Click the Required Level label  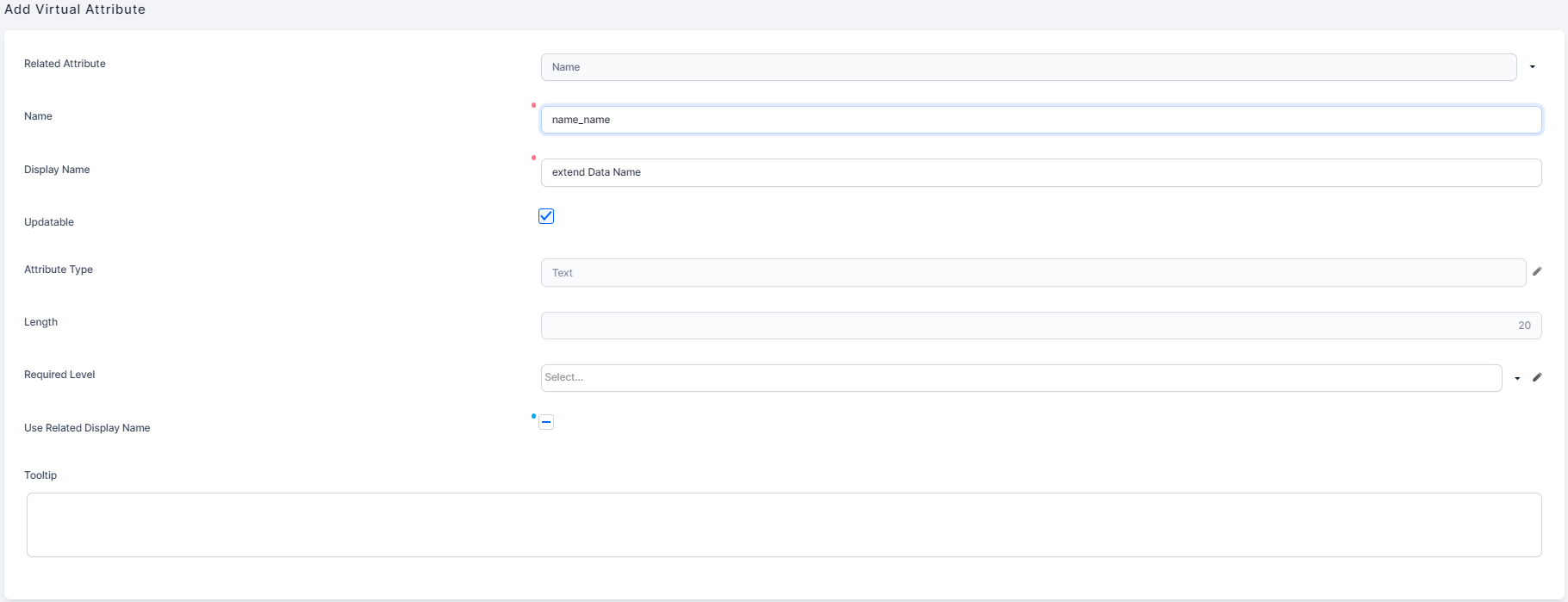pos(59,375)
